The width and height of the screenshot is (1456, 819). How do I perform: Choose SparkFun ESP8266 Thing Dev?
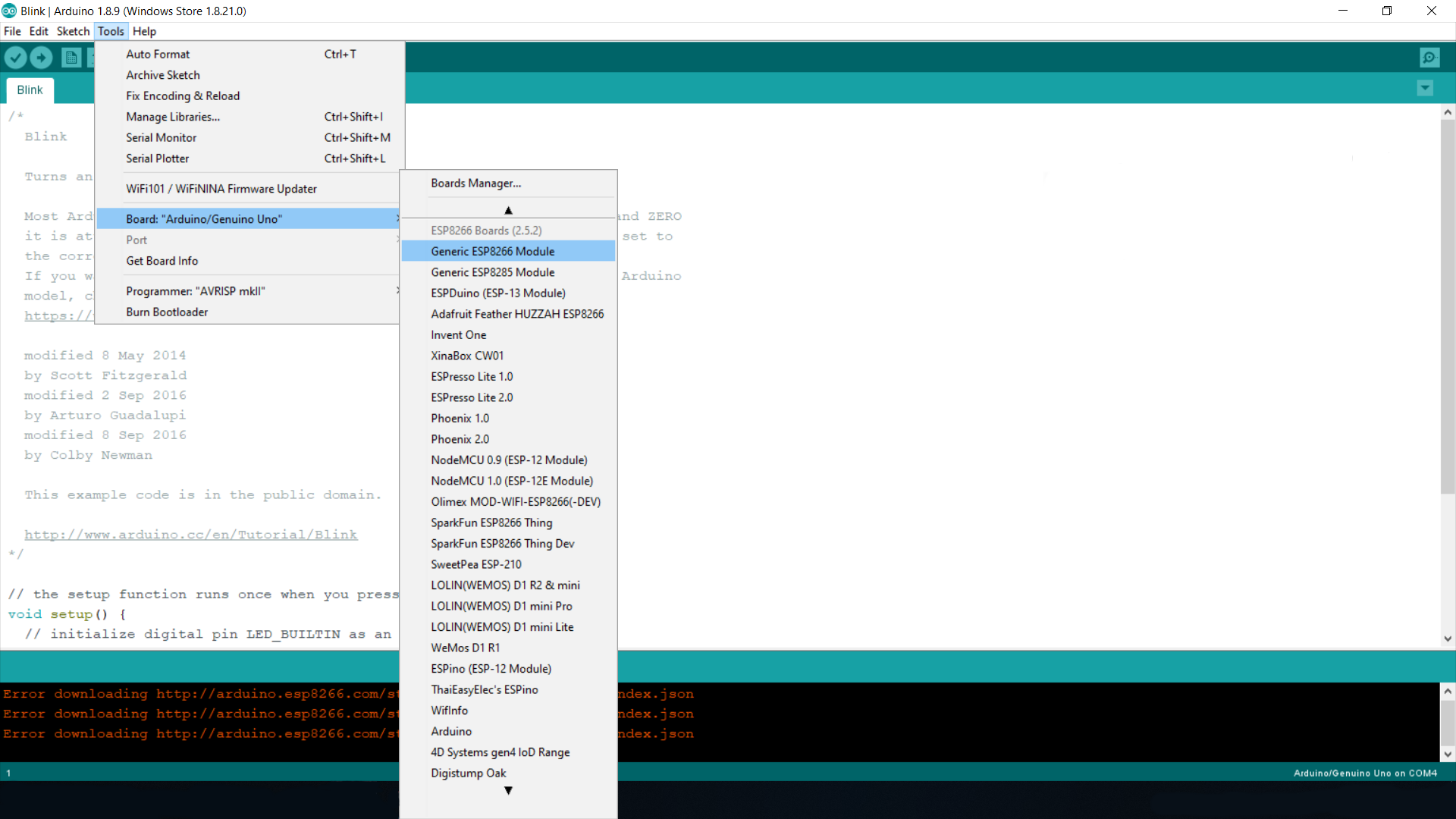pos(508,543)
